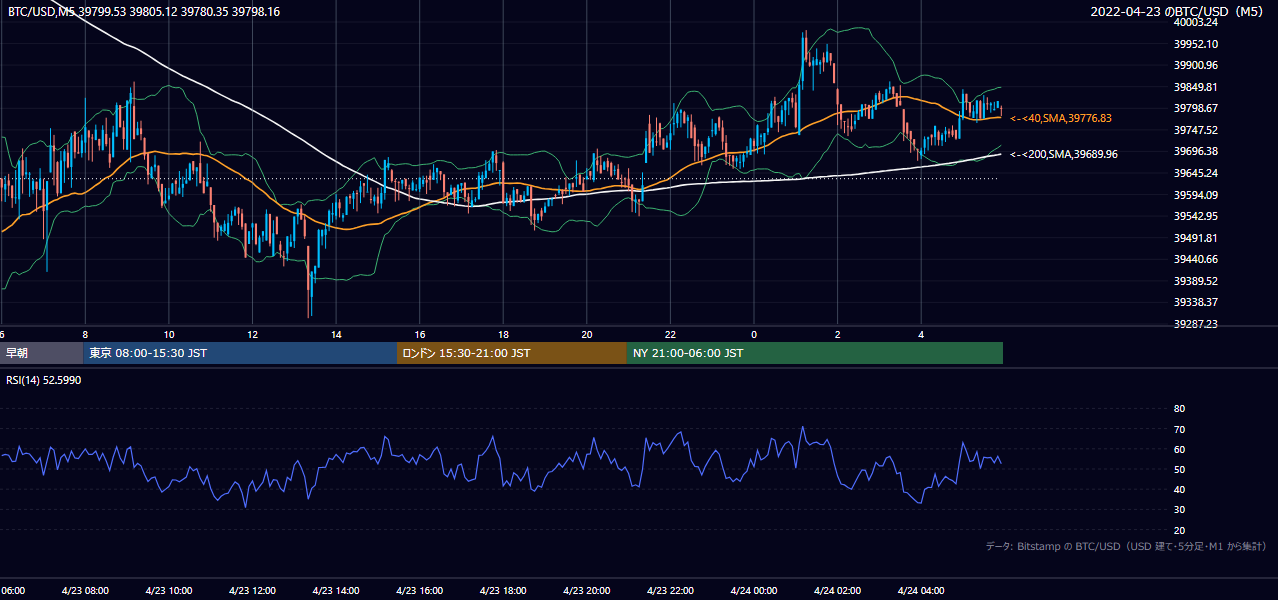Click hour tick 14 under price chart
This screenshot has height=600, width=1278.
(x=336, y=334)
